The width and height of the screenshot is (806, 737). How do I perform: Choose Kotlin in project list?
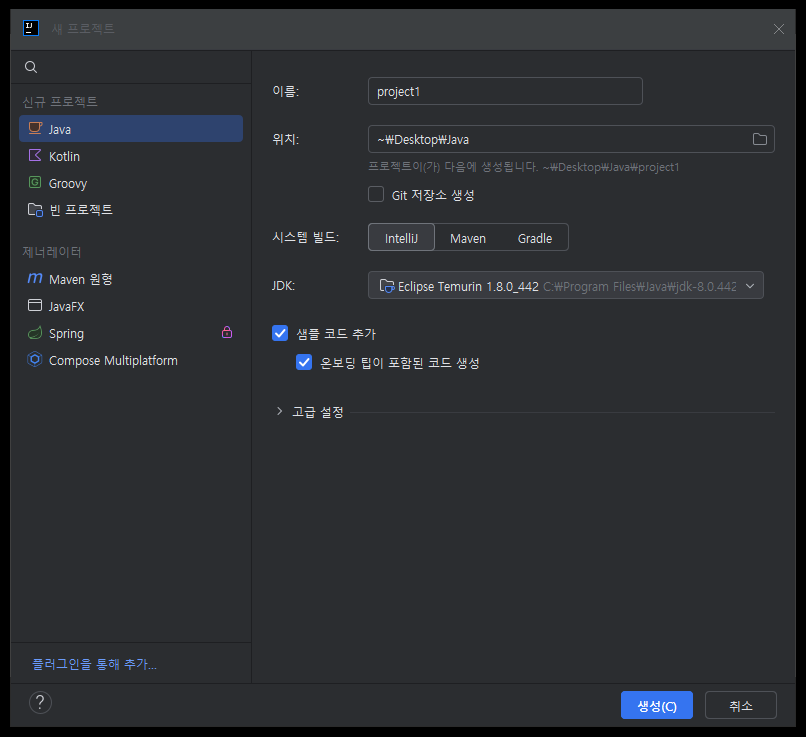[131, 156]
